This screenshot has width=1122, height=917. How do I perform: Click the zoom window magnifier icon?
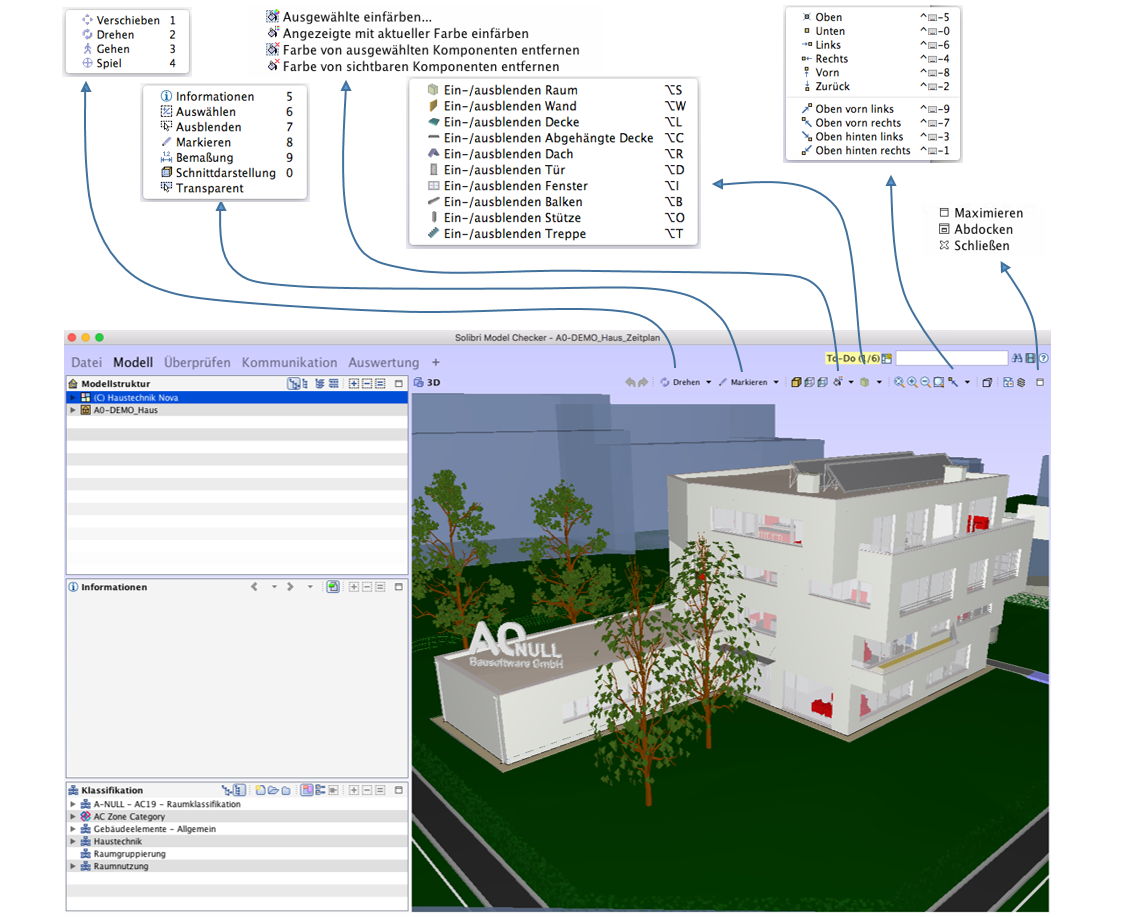(x=939, y=383)
